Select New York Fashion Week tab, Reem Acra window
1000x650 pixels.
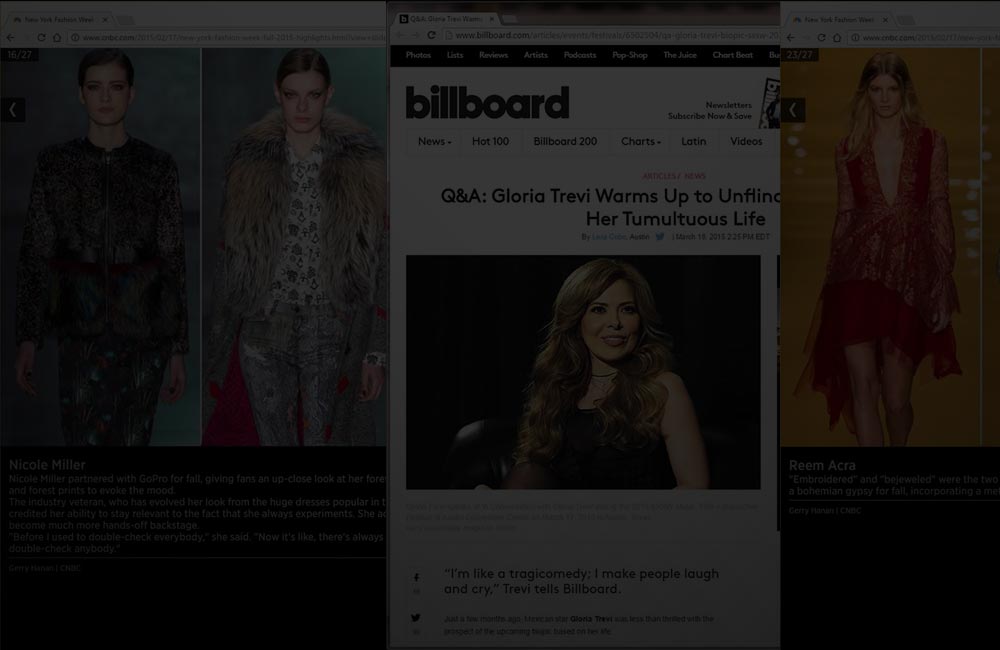click(840, 20)
